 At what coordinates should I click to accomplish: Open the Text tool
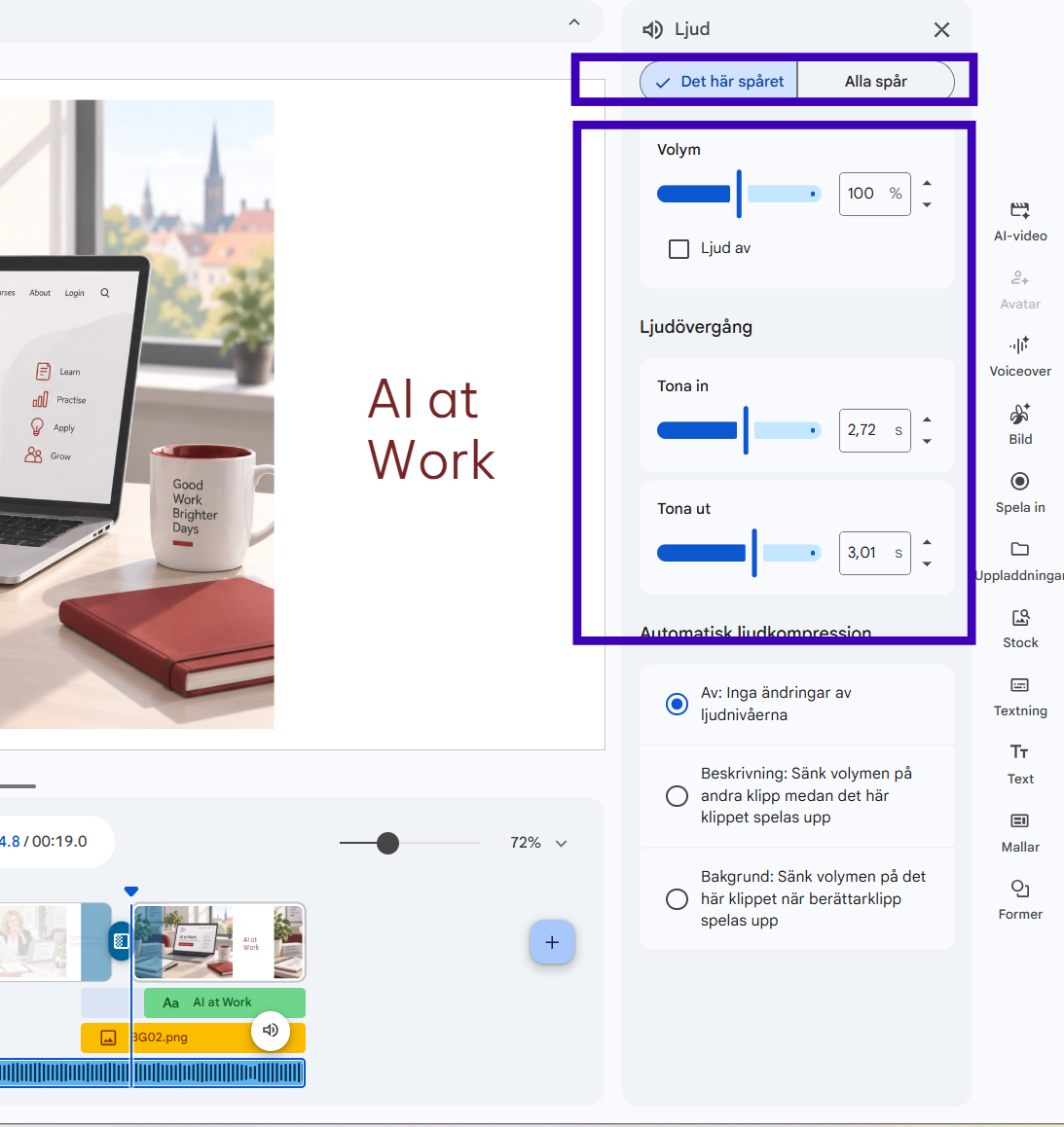(x=1019, y=765)
